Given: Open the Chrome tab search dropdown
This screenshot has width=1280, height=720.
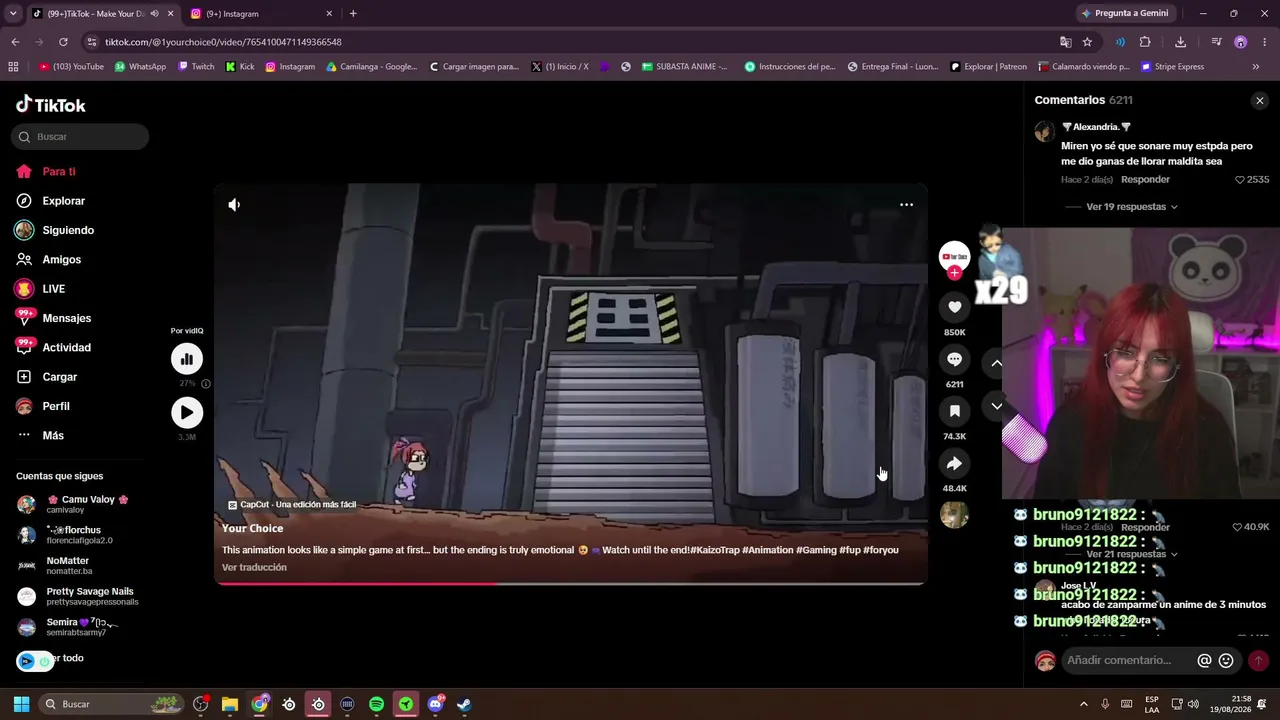Looking at the screenshot, I should click(x=13, y=14).
